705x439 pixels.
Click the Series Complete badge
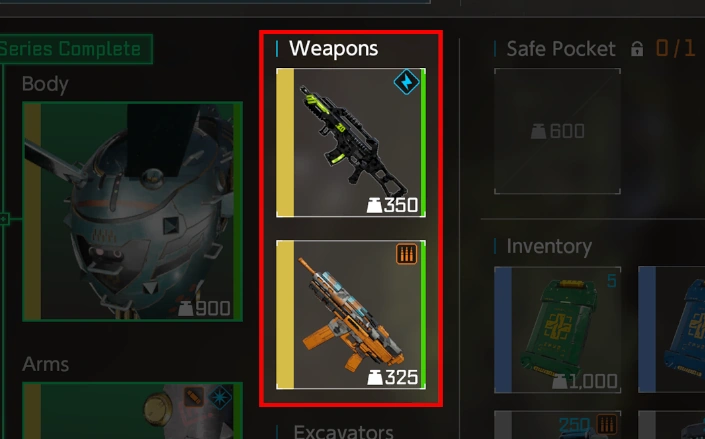coord(76,49)
